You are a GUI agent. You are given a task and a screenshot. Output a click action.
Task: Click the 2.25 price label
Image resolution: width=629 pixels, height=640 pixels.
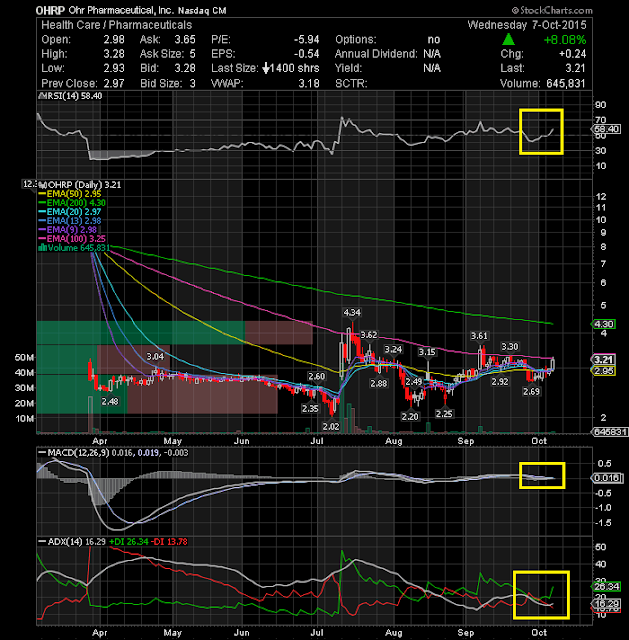pyautogui.click(x=444, y=414)
